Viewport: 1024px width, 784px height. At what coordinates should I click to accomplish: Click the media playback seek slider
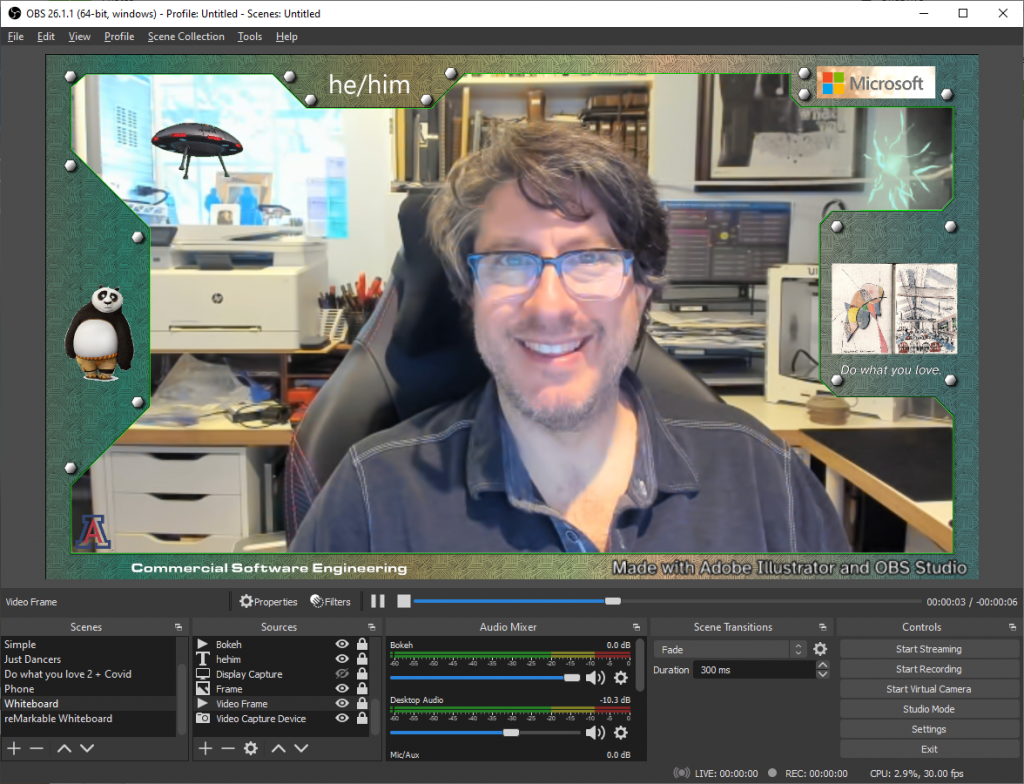tap(667, 601)
